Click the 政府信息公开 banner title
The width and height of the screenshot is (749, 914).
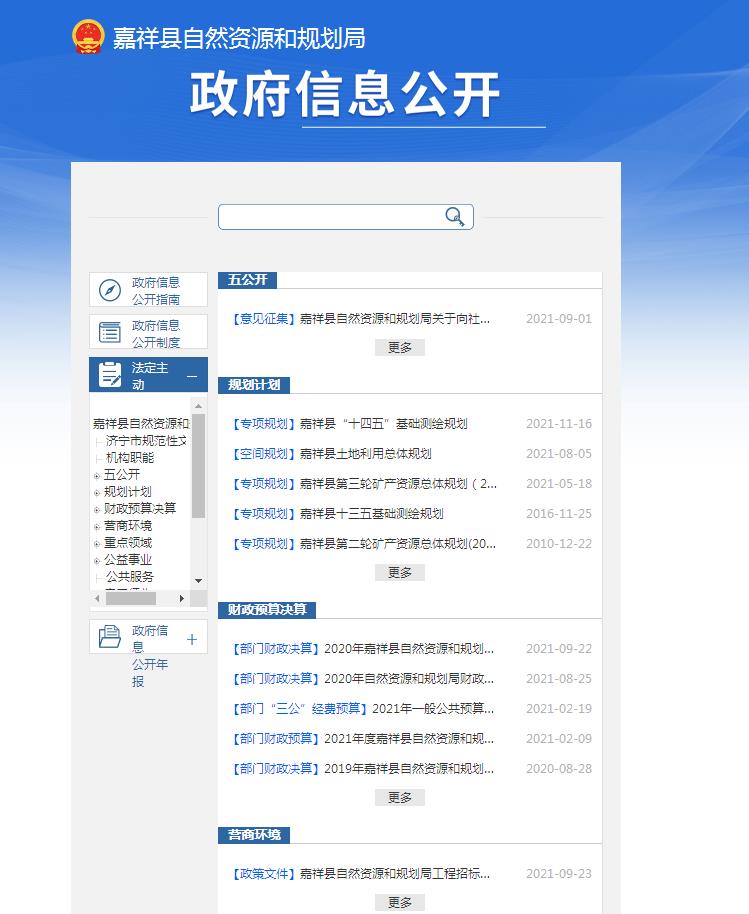tap(345, 94)
